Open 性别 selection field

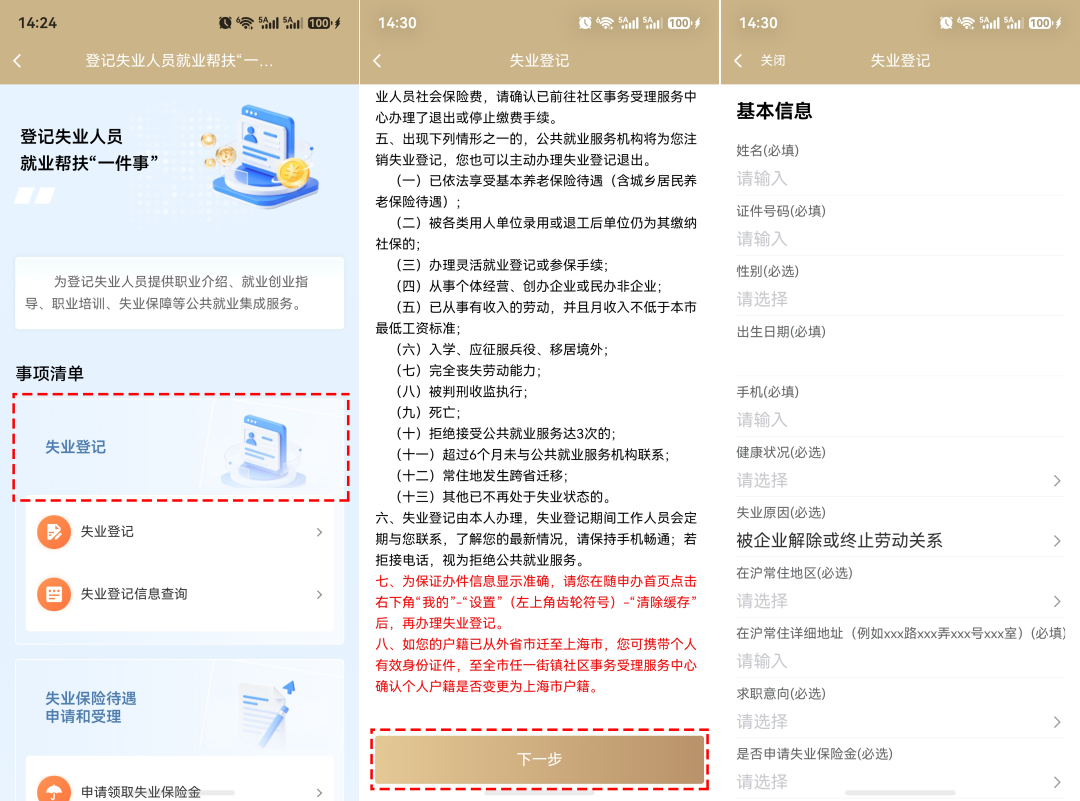(x=900, y=300)
